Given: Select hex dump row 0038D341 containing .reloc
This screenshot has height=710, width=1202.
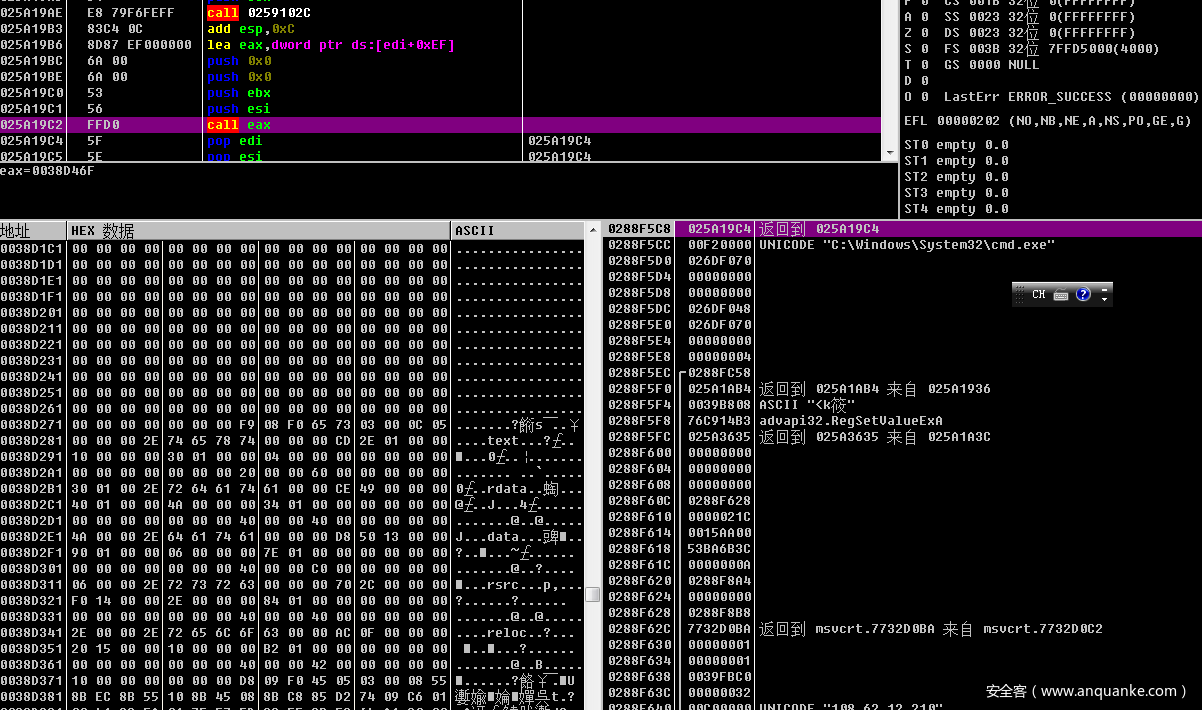Looking at the screenshot, I should pyautogui.click(x=292, y=633).
